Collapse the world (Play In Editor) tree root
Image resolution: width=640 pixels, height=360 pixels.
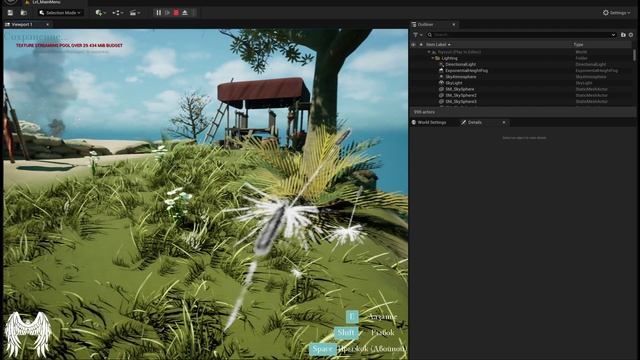pyautogui.click(x=429, y=52)
